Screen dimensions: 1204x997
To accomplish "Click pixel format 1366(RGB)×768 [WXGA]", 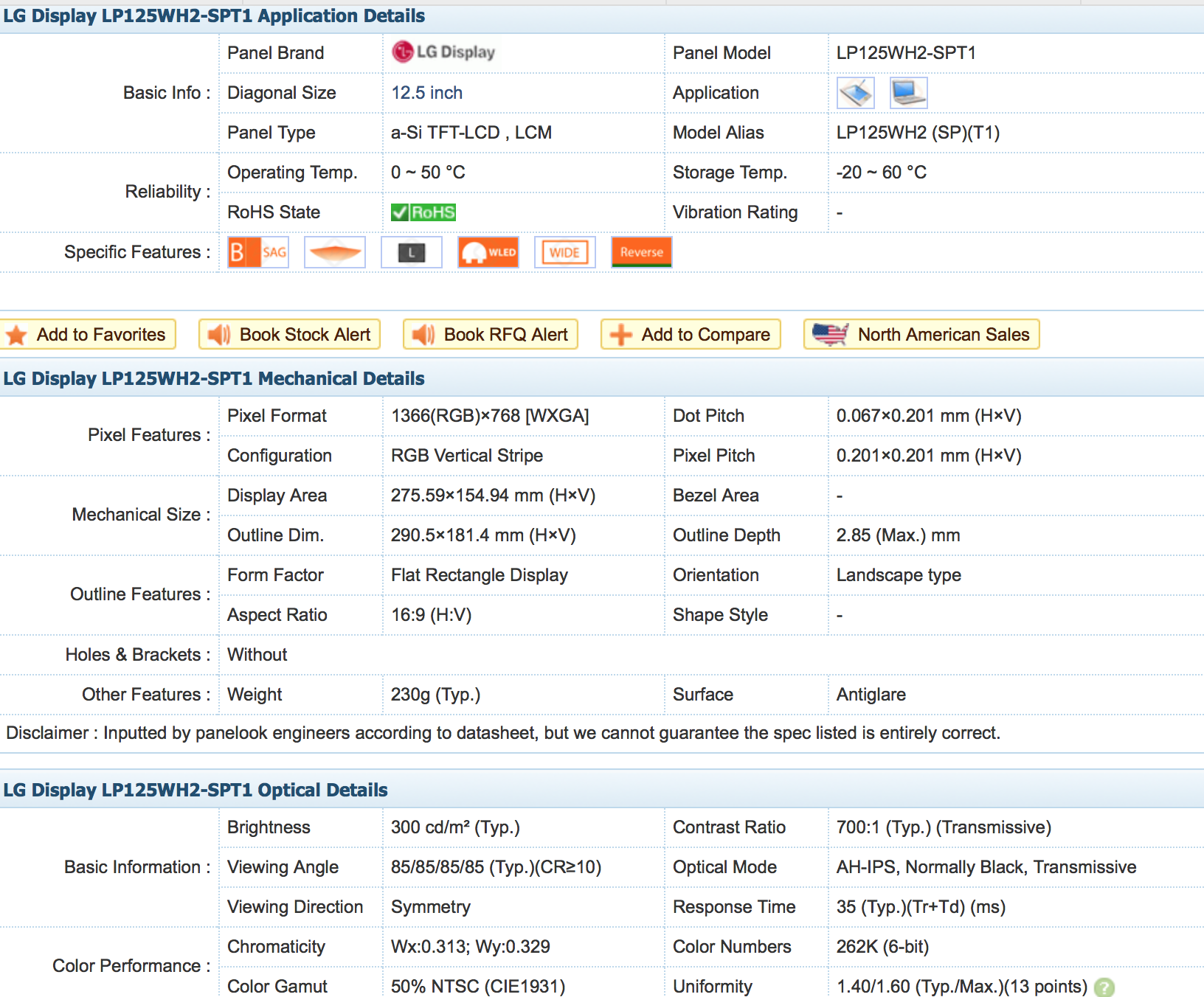I will click(x=490, y=416).
